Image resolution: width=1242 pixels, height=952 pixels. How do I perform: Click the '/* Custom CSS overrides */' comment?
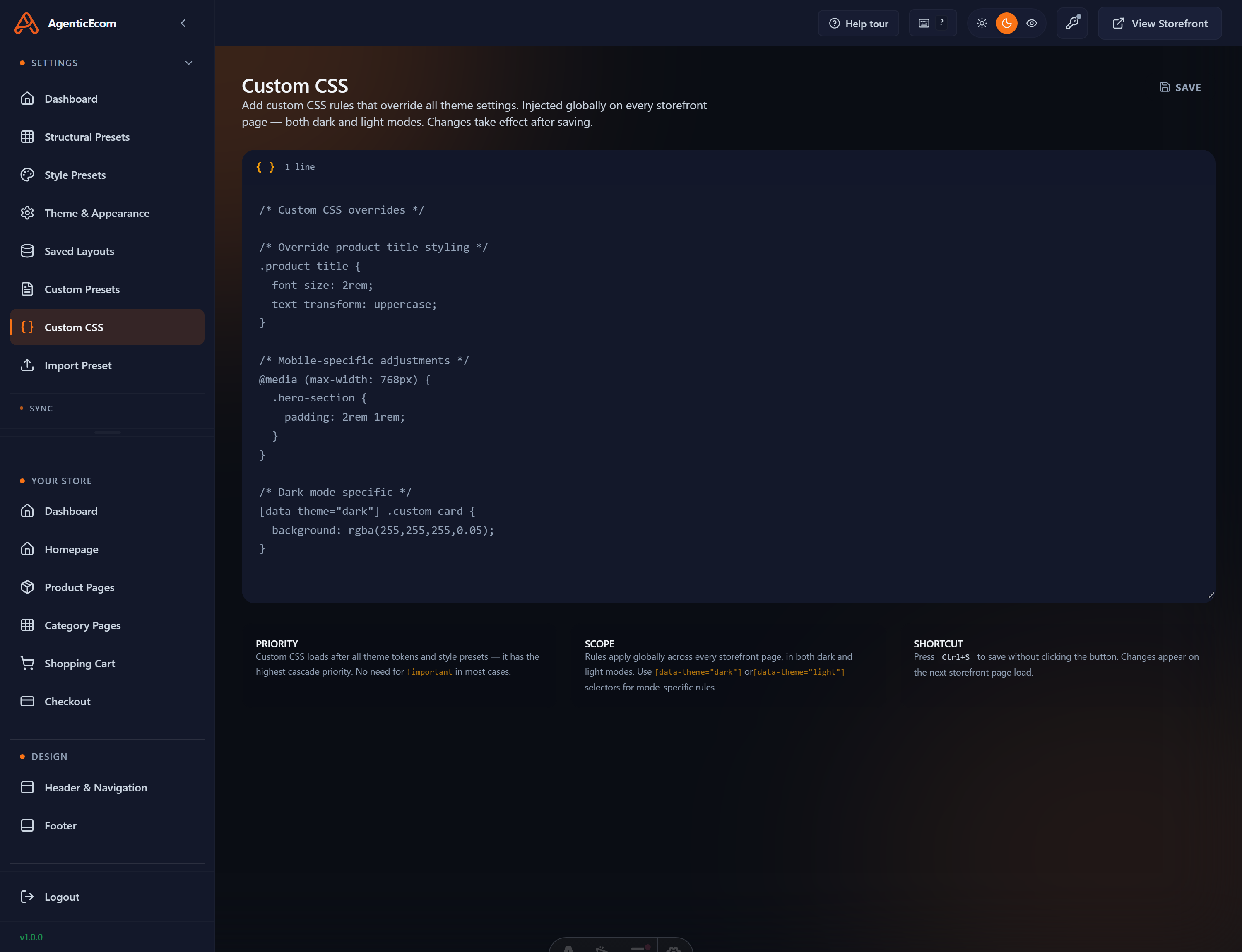[x=341, y=210]
